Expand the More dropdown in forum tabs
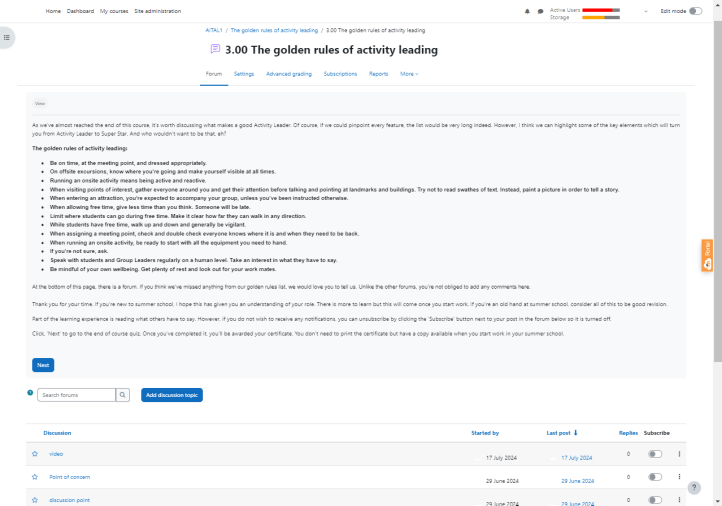Image resolution: width=722 pixels, height=506 pixels. pyautogui.click(x=409, y=74)
